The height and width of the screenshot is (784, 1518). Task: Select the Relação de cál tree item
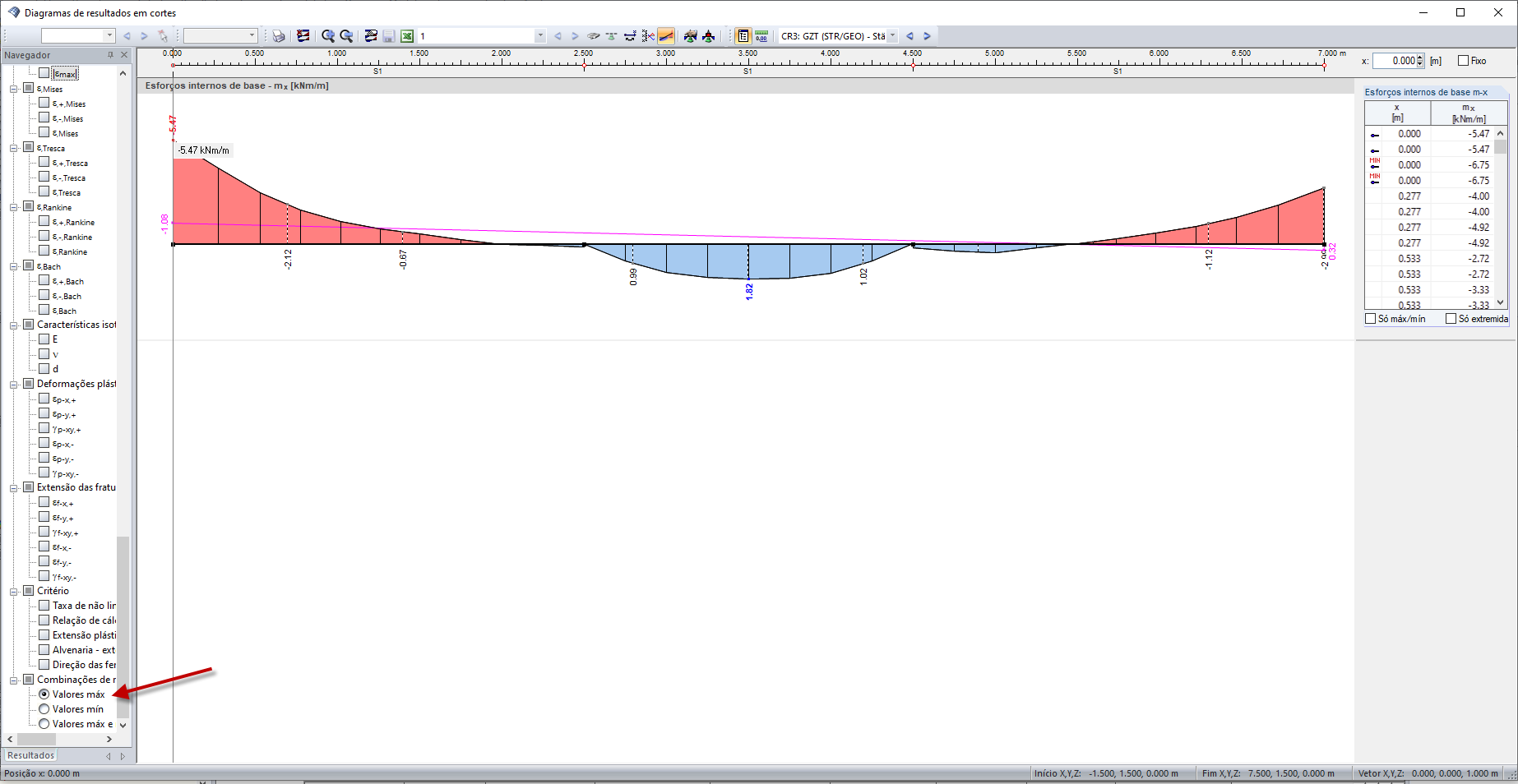pyautogui.click(x=84, y=620)
